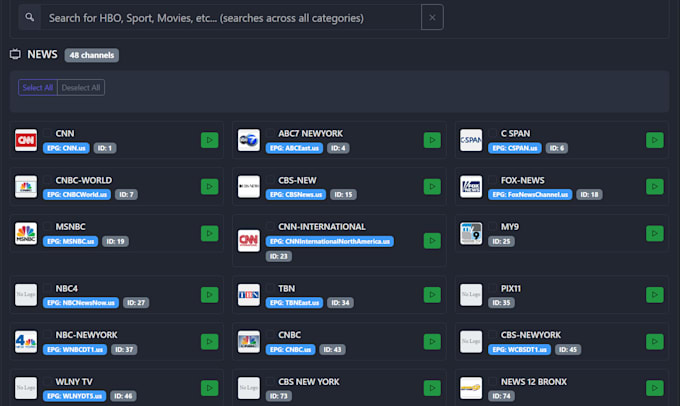
Task: Click the PIX11 No Logo placeholder
Action: pos(471,295)
